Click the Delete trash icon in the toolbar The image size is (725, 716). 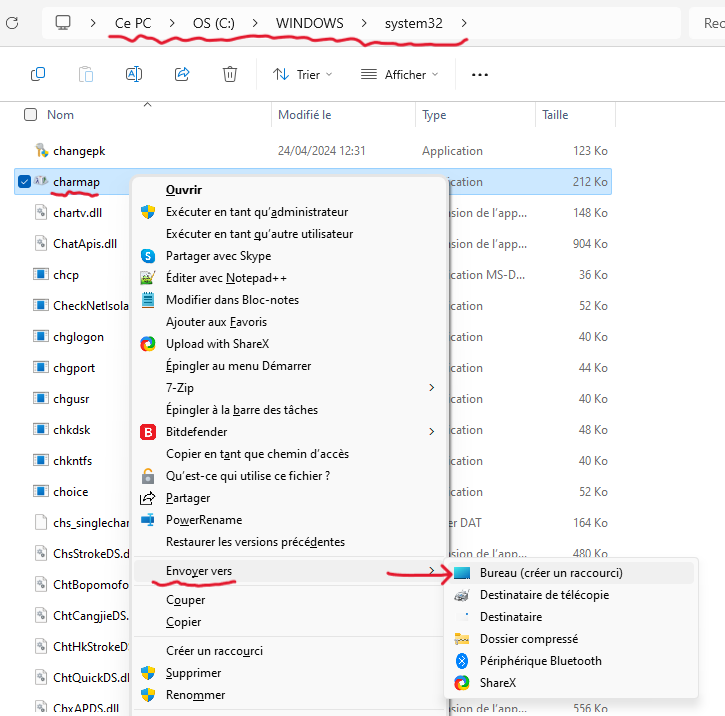click(230, 74)
